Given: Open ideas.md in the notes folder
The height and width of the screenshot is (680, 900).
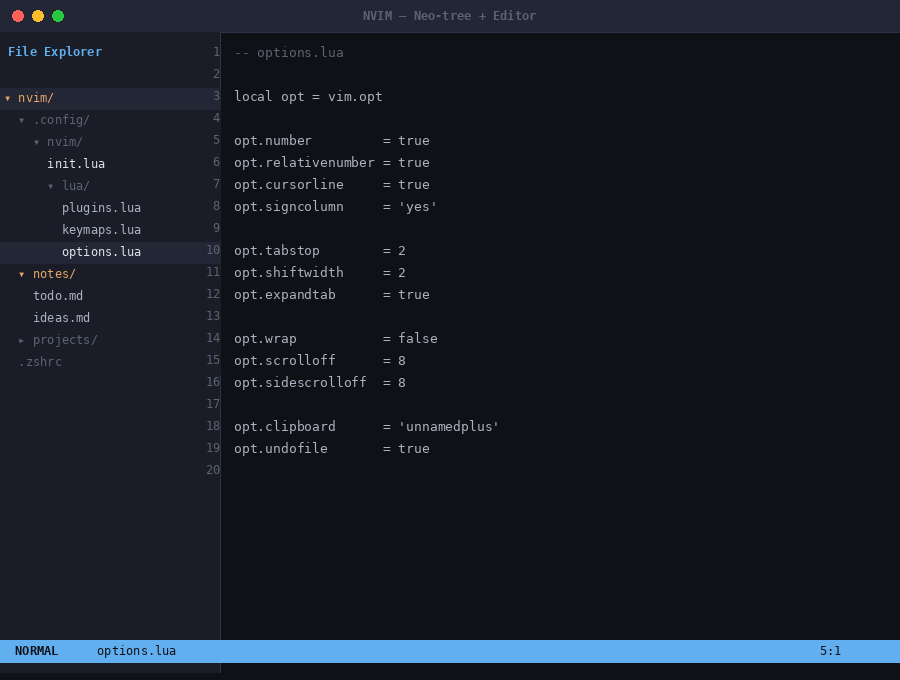Looking at the screenshot, I should (x=61, y=317).
